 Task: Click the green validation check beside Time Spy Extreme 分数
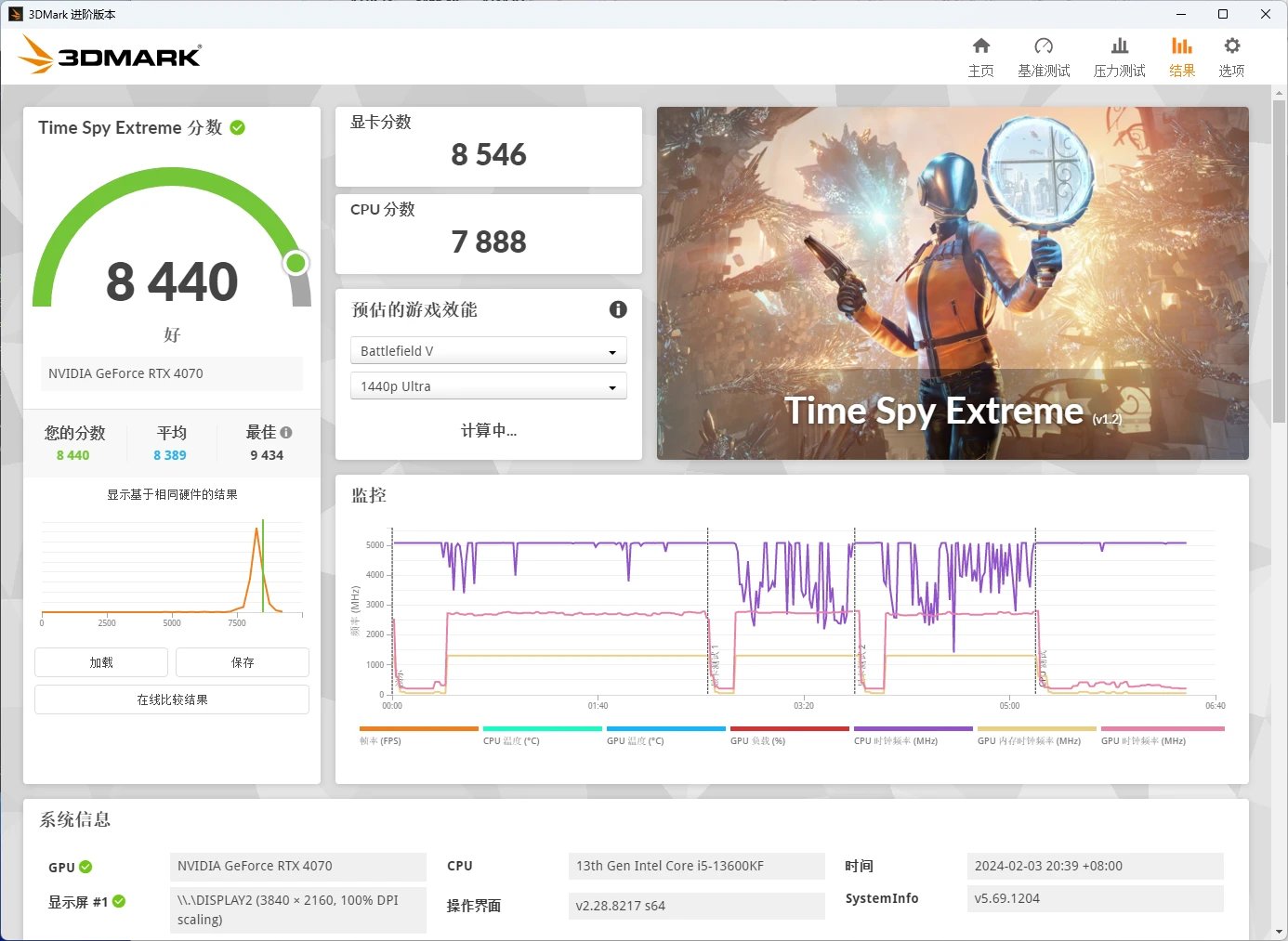tap(238, 127)
